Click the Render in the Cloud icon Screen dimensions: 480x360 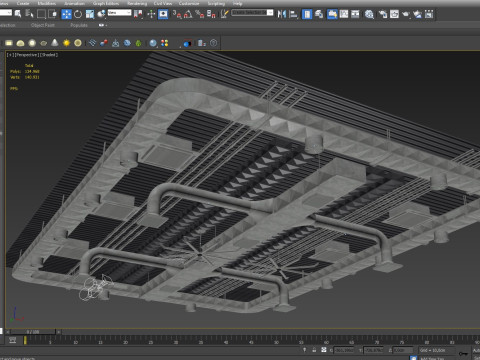tap(417, 14)
